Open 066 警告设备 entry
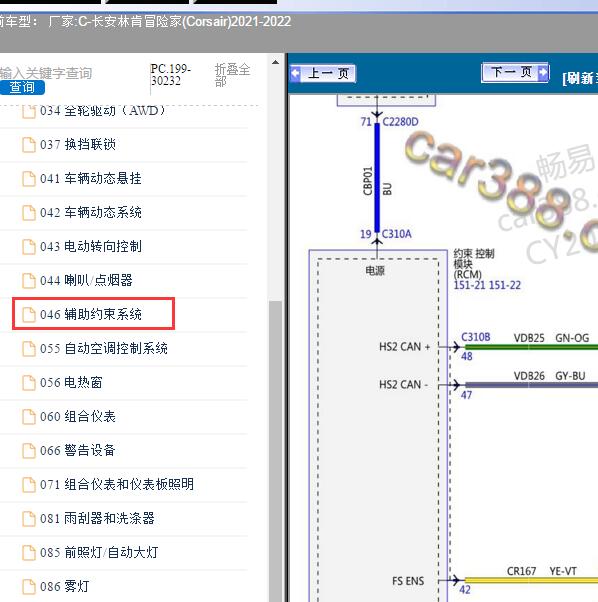Image resolution: width=598 pixels, height=602 pixels. click(x=78, y=450)
